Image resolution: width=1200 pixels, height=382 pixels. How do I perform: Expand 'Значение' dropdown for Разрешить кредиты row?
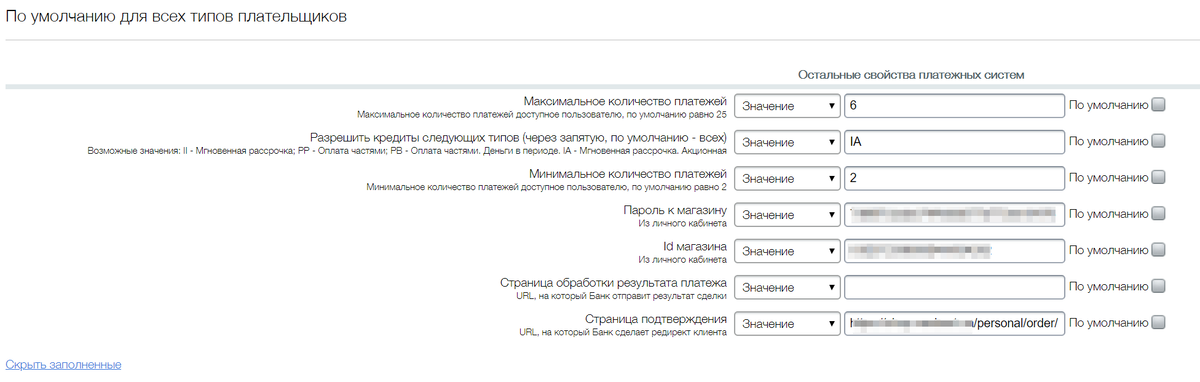(x=787, y=142)
